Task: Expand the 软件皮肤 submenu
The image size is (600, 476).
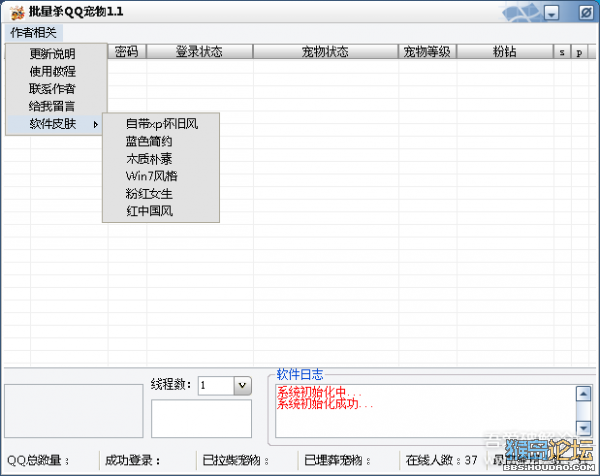Action: pos(55,124)
